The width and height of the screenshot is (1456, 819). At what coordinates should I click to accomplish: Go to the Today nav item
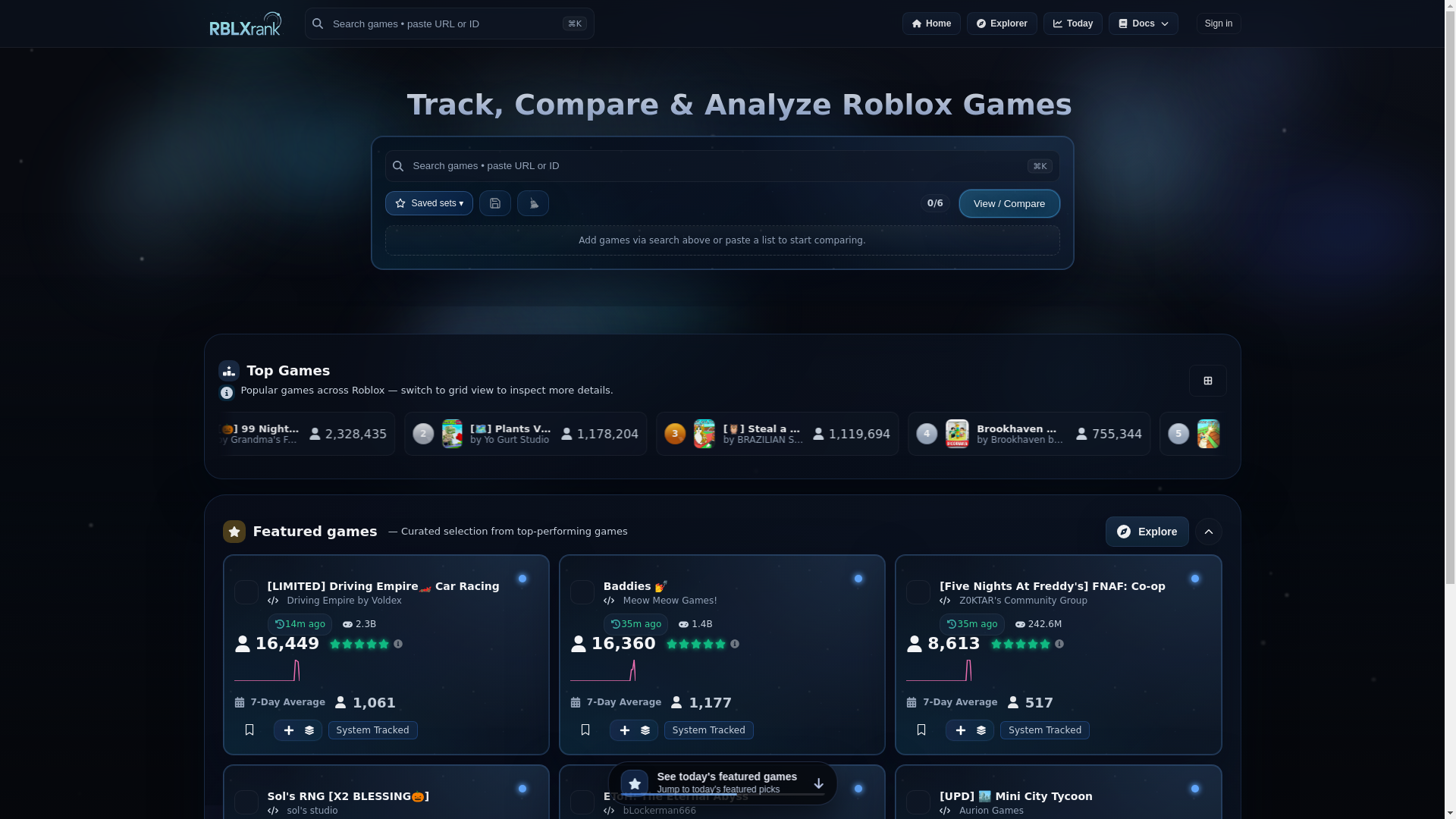point(1072,24)
